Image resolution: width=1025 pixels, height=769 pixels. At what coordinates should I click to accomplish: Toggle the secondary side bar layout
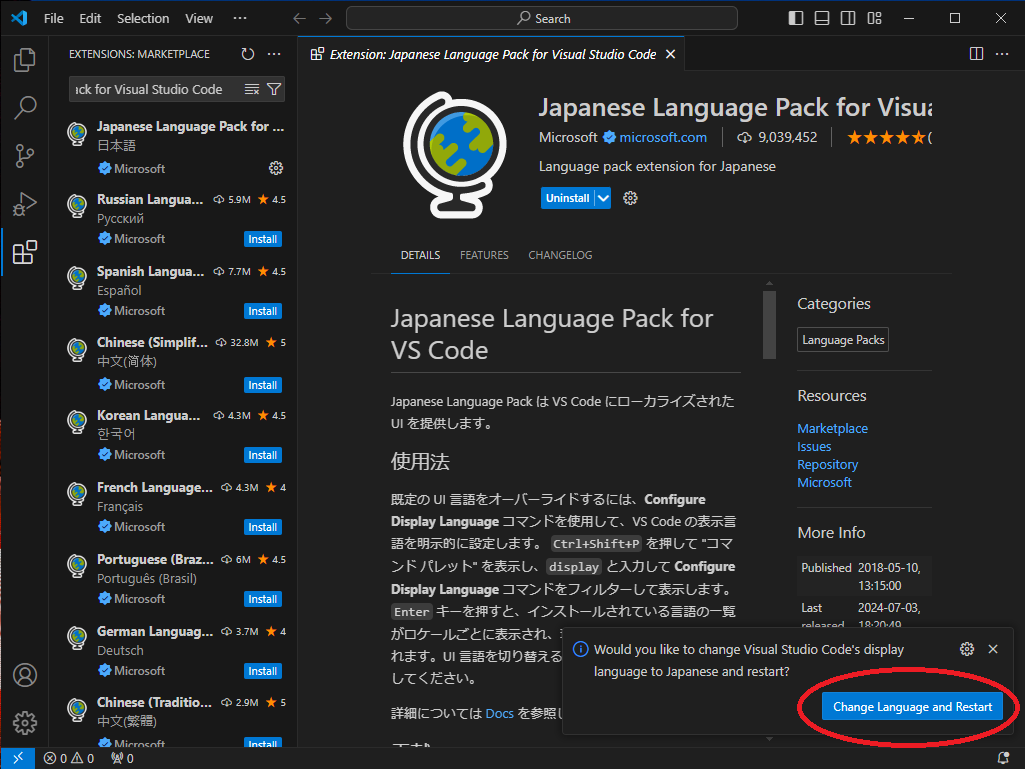[848, 18]
